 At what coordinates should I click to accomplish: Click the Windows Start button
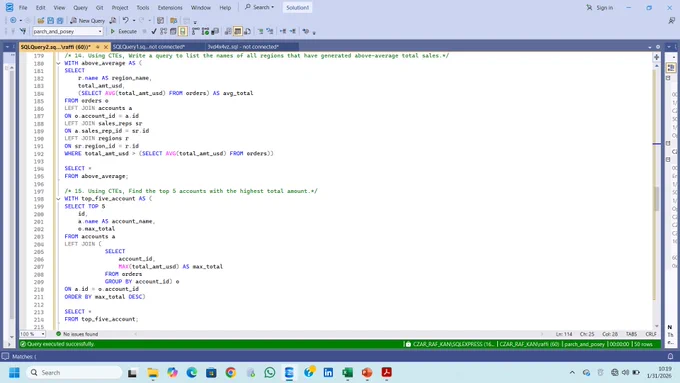tap(14, 373)
